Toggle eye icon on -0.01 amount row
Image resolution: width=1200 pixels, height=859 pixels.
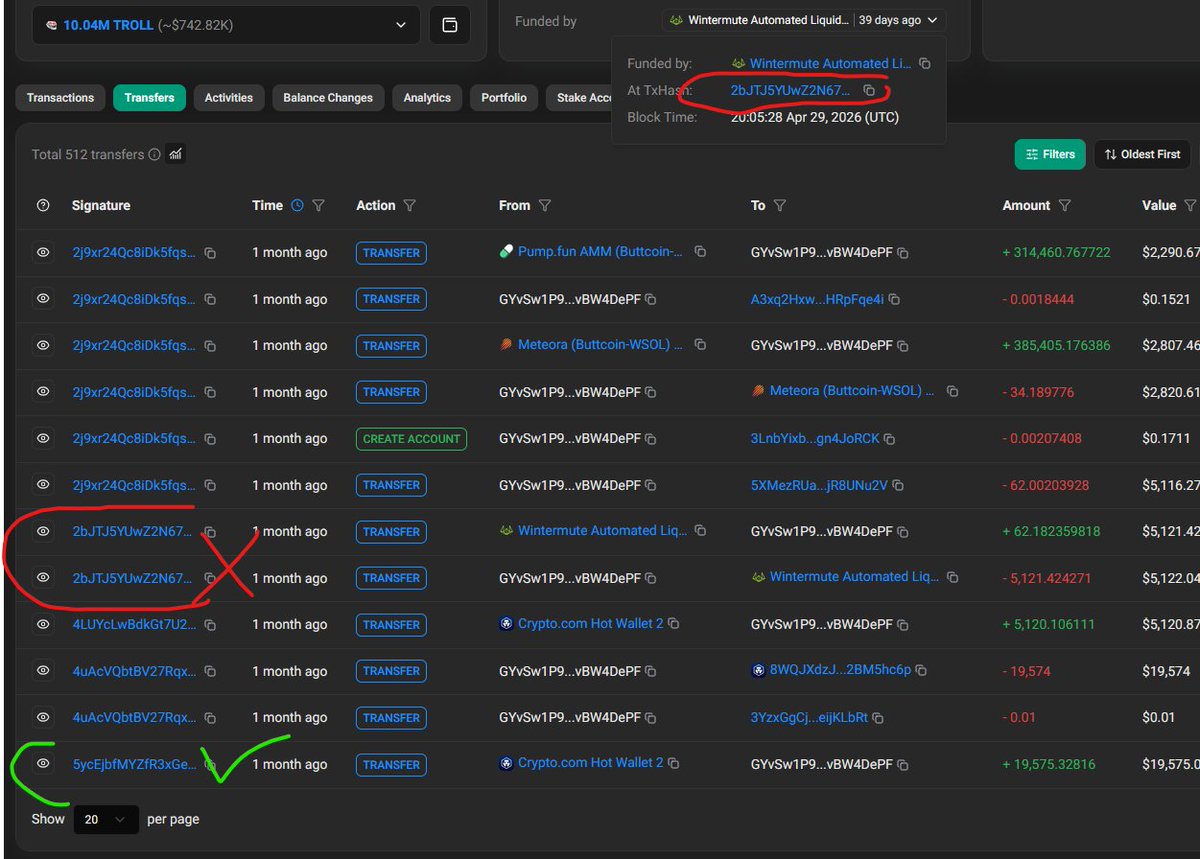(x=43, y=717)
